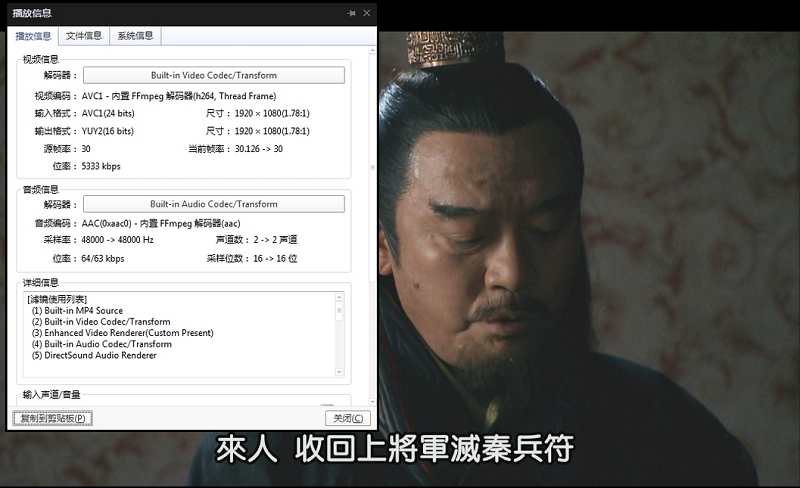Select the 系统信息 tab

pos(135,36)
